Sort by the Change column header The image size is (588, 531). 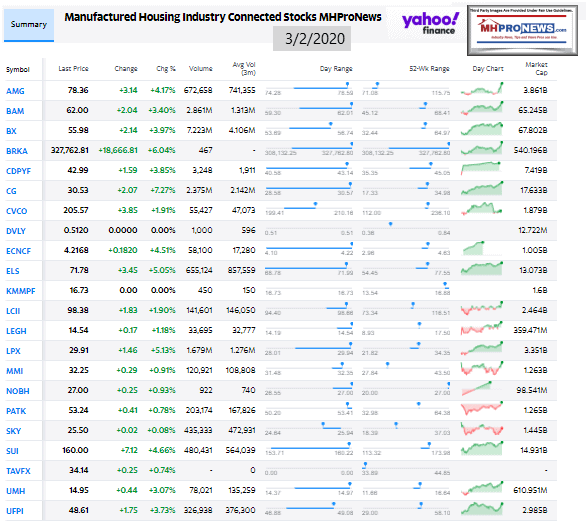126,69
